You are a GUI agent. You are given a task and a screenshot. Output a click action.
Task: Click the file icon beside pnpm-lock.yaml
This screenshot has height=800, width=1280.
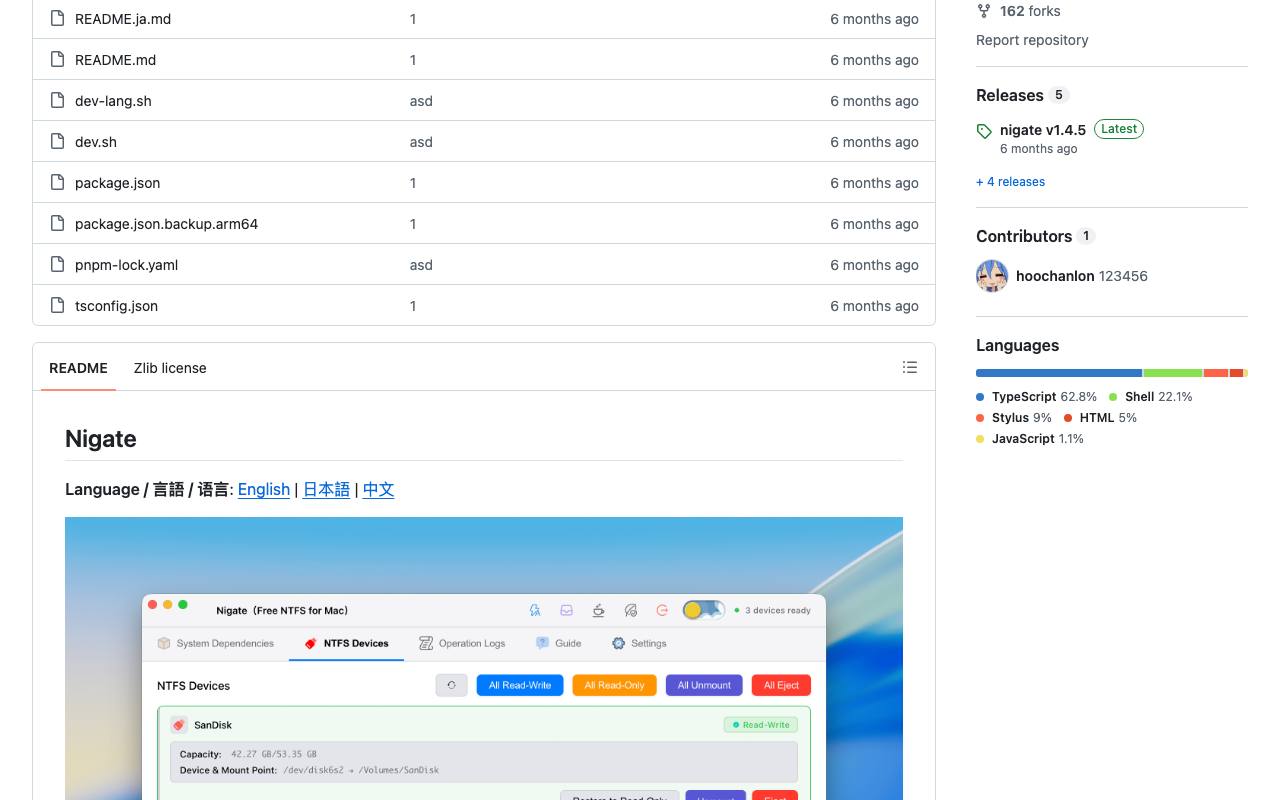point(57,264)
